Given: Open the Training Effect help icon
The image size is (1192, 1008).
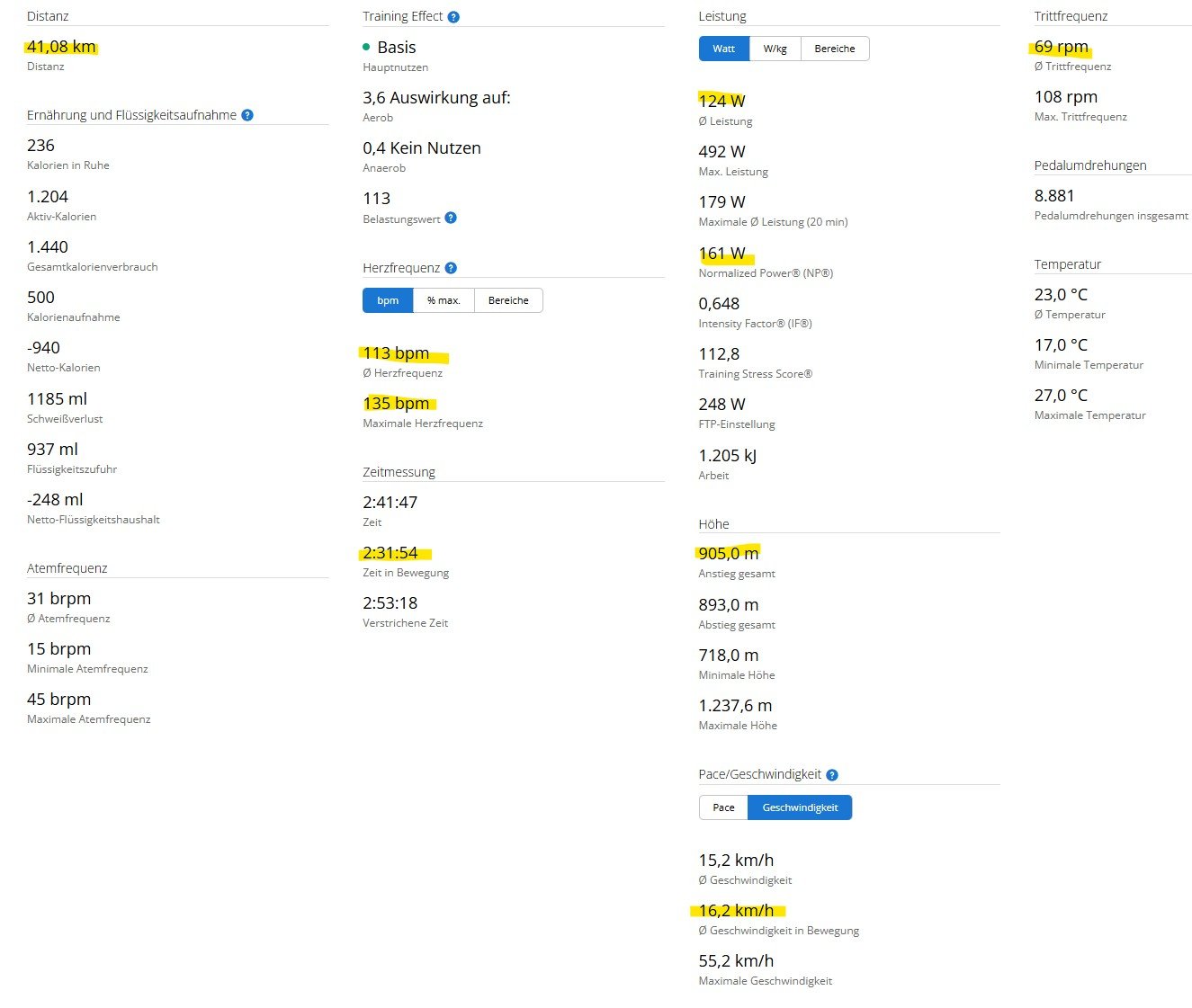Looking at the screenshot, I should pos(453,17).
